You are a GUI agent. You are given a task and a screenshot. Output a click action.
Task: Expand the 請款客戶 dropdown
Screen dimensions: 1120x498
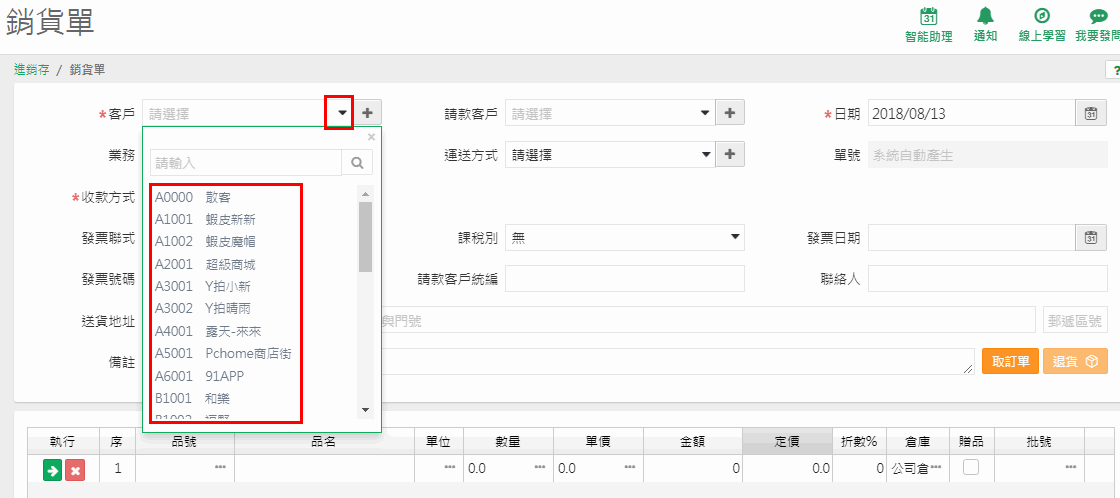[705, 113]
